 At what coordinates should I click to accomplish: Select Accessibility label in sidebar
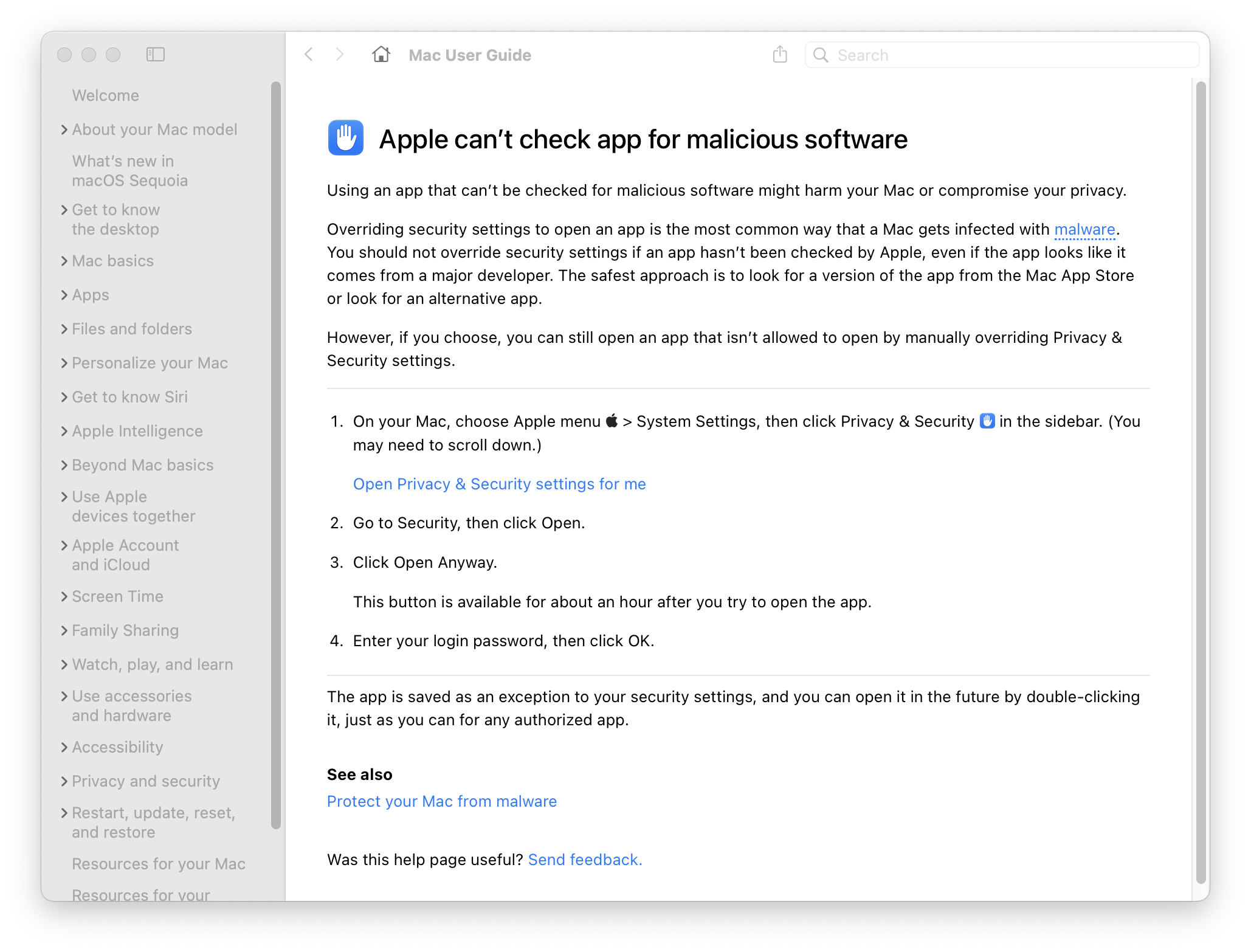(117, 747)
